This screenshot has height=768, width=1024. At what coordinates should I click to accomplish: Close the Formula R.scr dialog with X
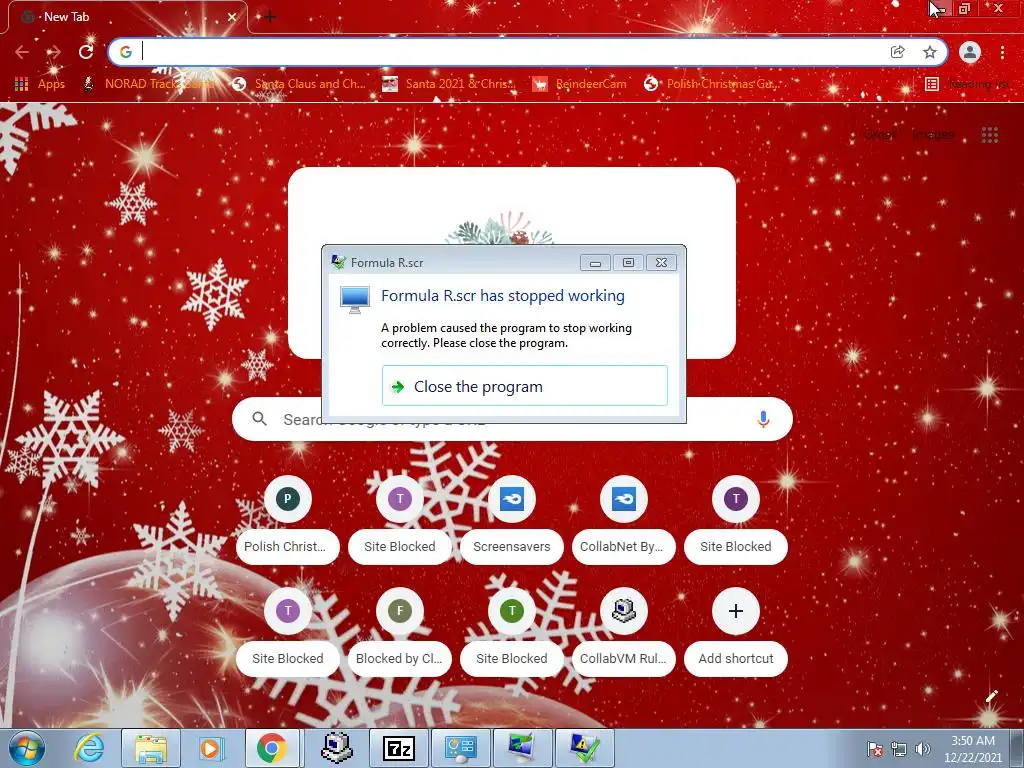click(661, 263)
